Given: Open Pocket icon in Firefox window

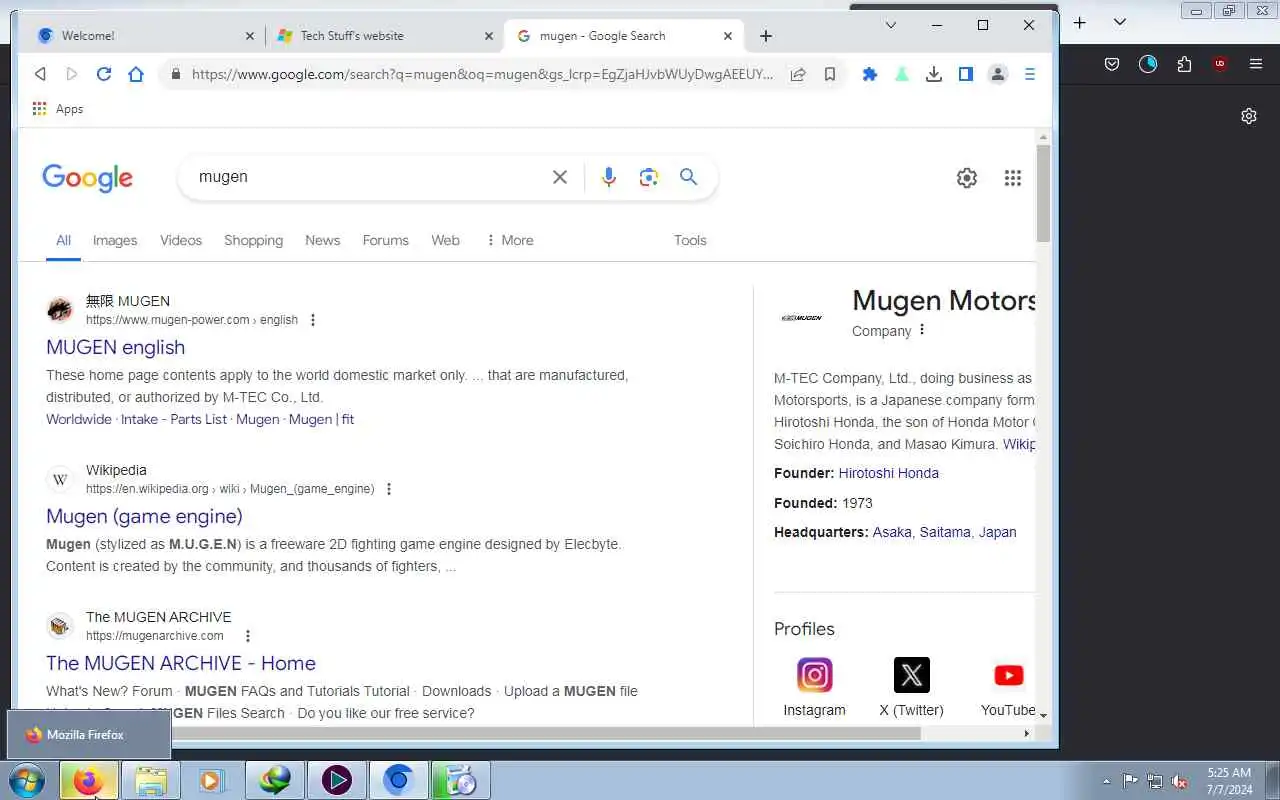Looking at the screenshot, I should (x=1112, y=64).
